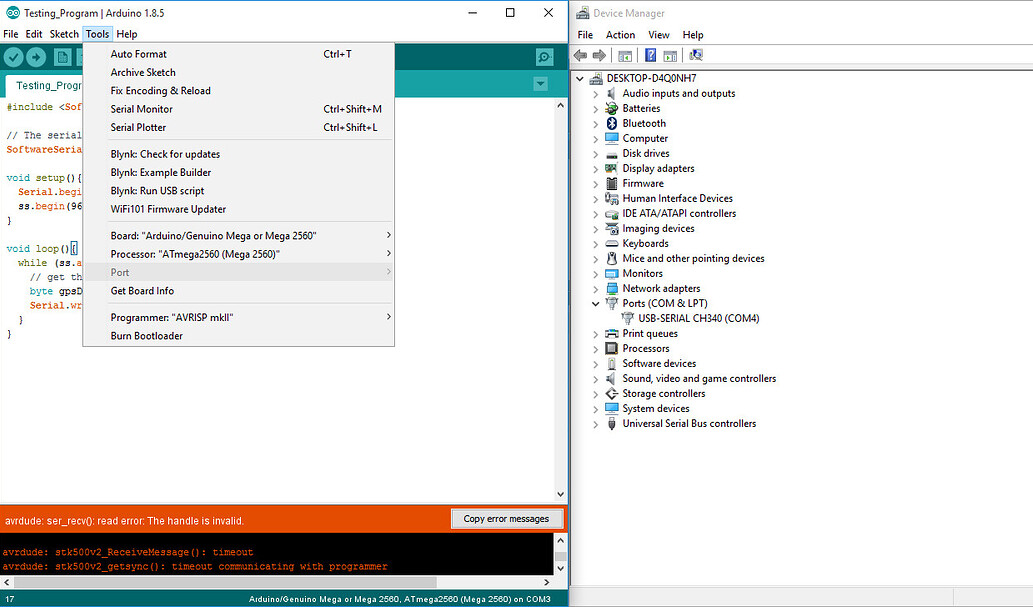Click the Verify (checkmark) sketch button

[x=13, y=57]
